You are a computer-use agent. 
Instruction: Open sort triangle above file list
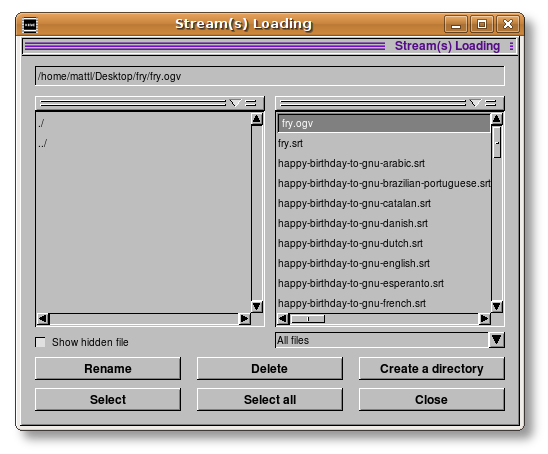click(475, 103)
